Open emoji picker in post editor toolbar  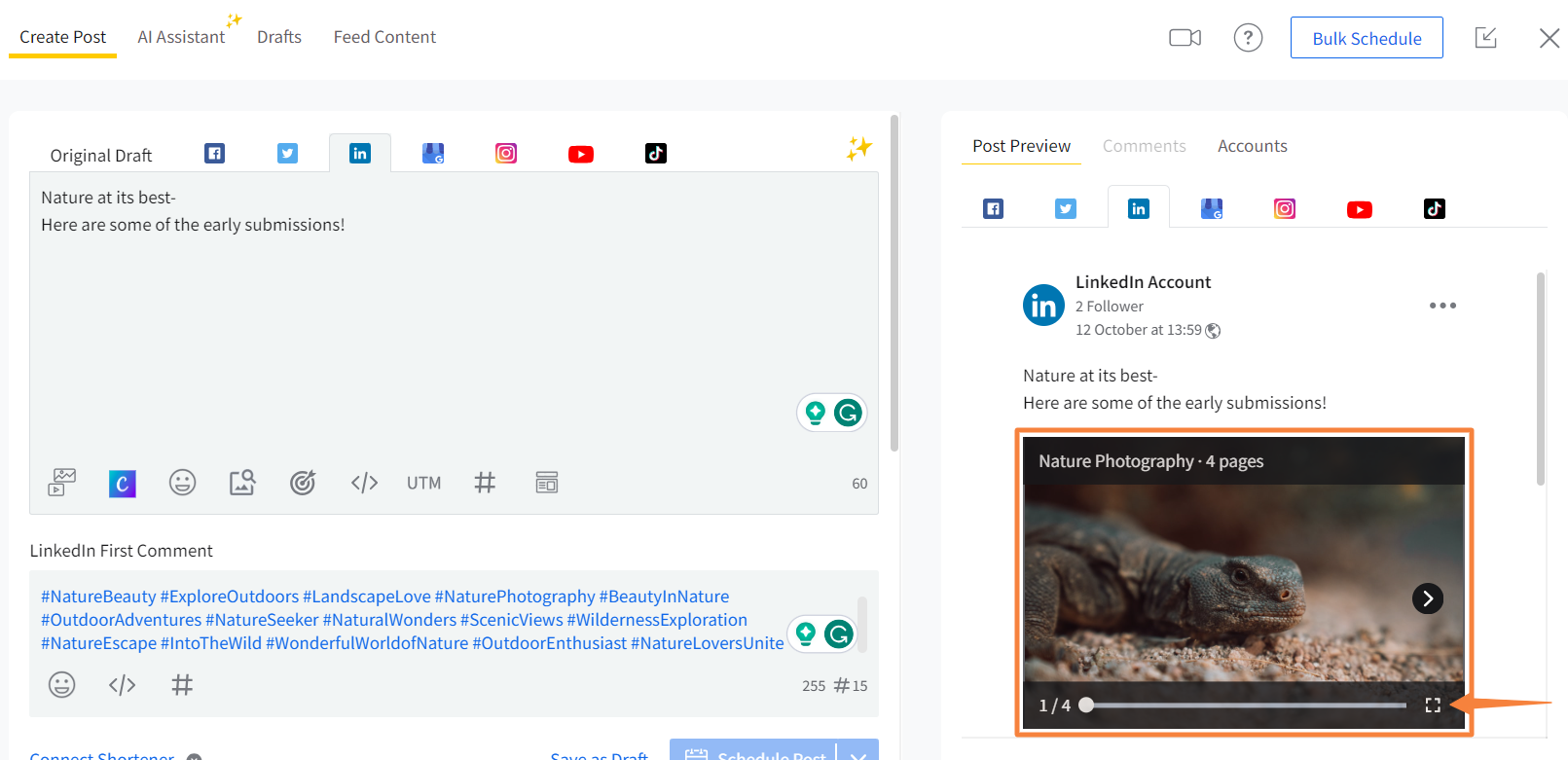(x=182, y=483)
